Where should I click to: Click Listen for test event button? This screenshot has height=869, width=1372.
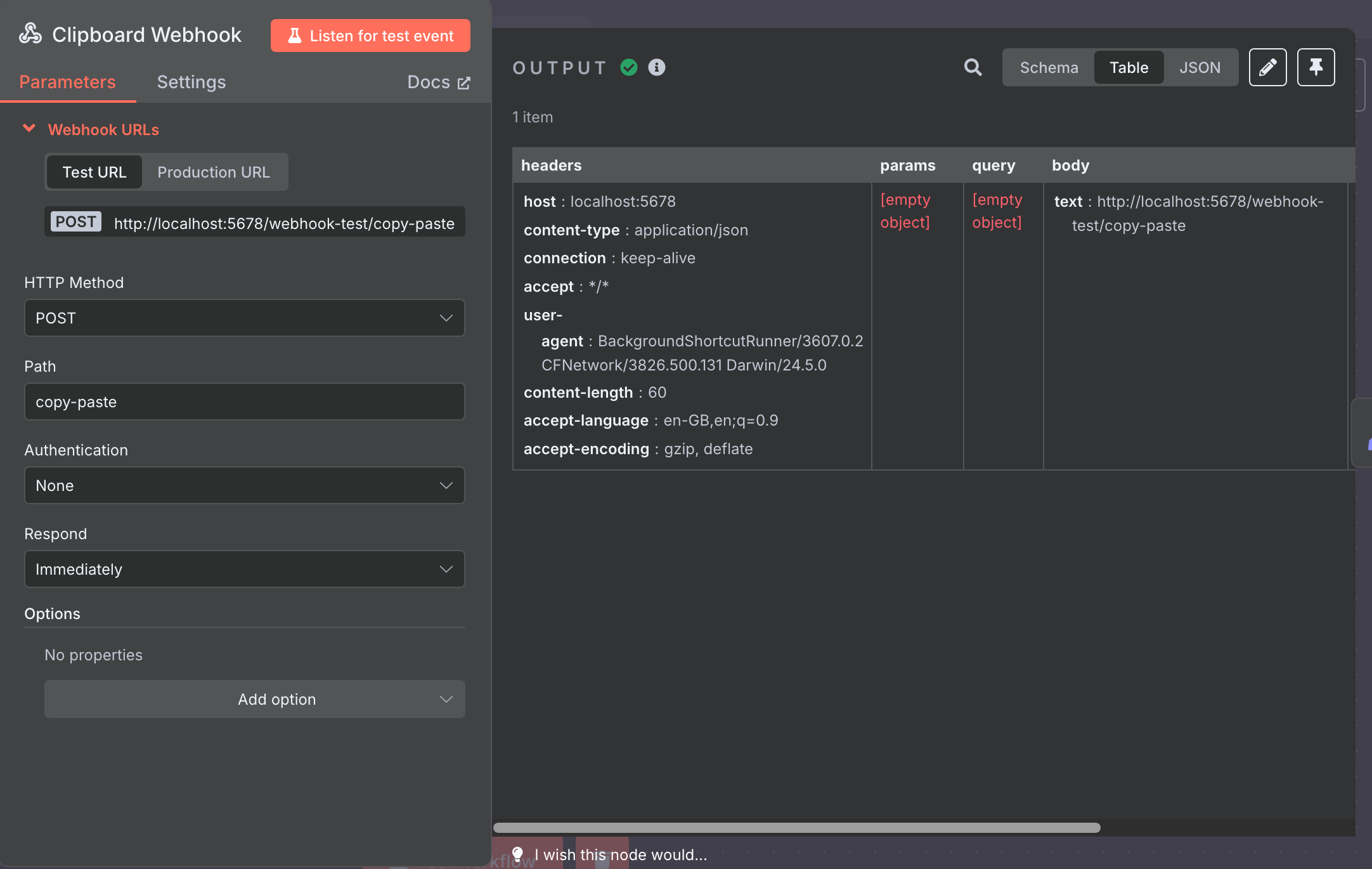370,36
